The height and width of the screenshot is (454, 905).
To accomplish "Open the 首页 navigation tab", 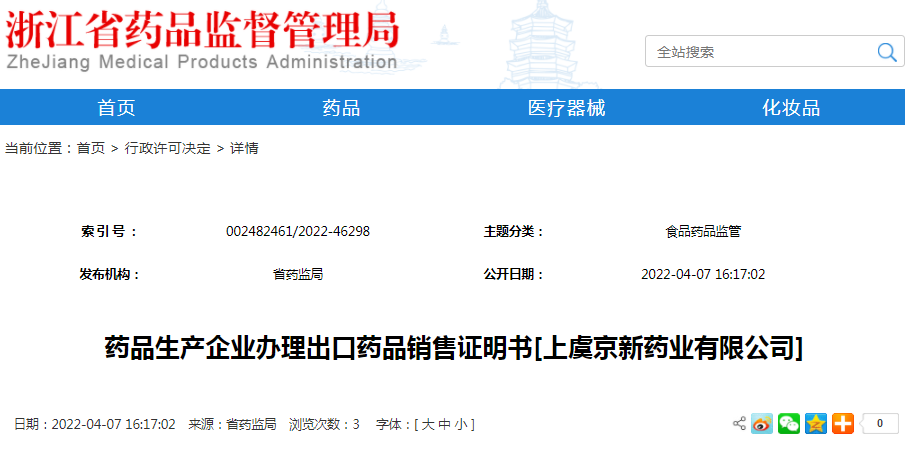I will click(x=116, y=108).
